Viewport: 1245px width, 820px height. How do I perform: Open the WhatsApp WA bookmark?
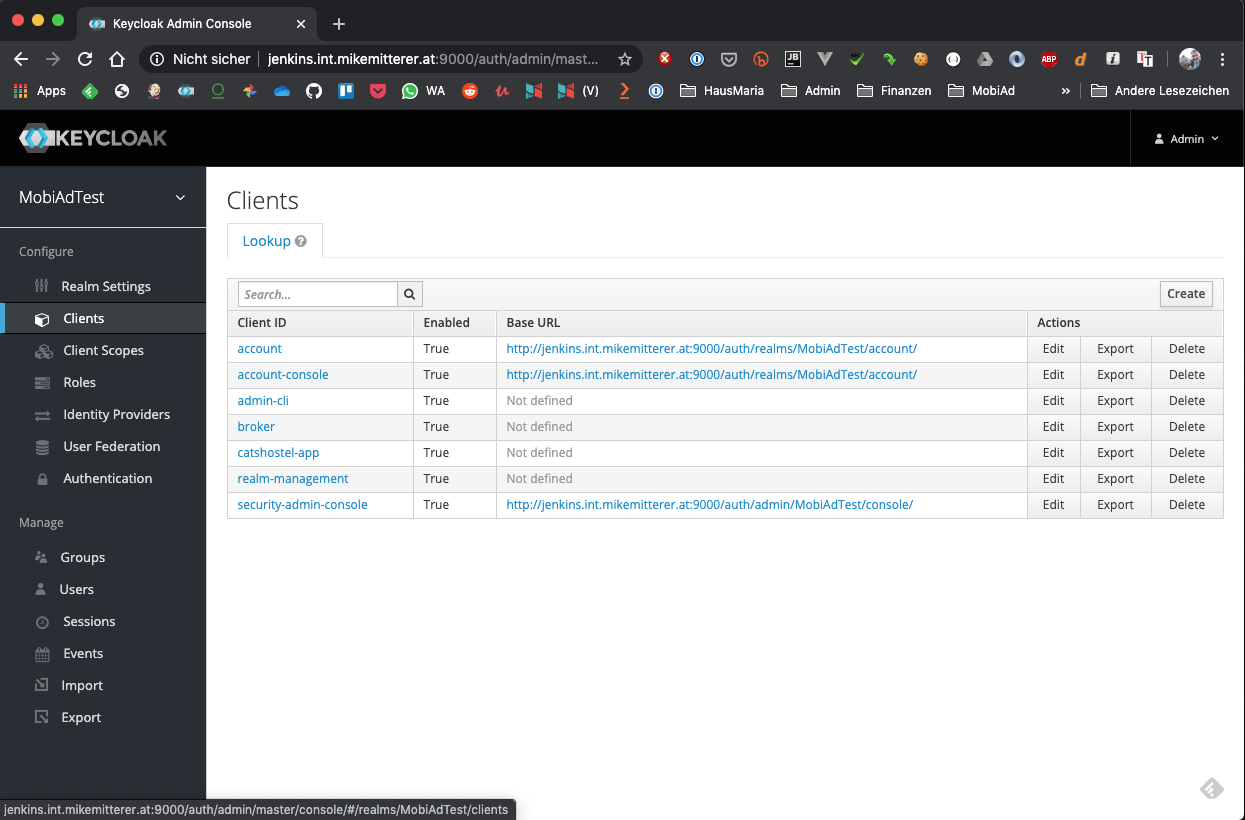click(423, 90)
